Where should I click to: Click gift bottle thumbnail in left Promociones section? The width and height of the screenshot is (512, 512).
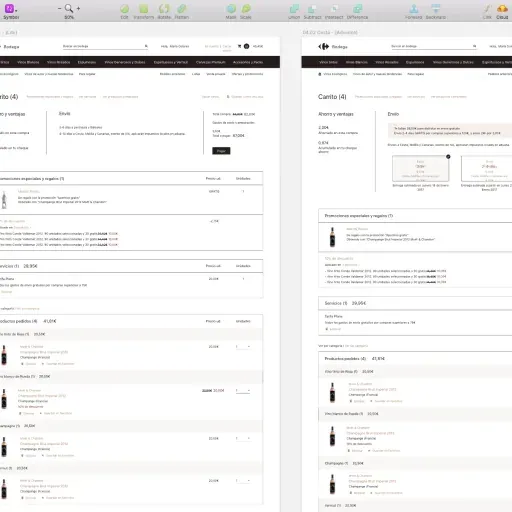(4, 200)
